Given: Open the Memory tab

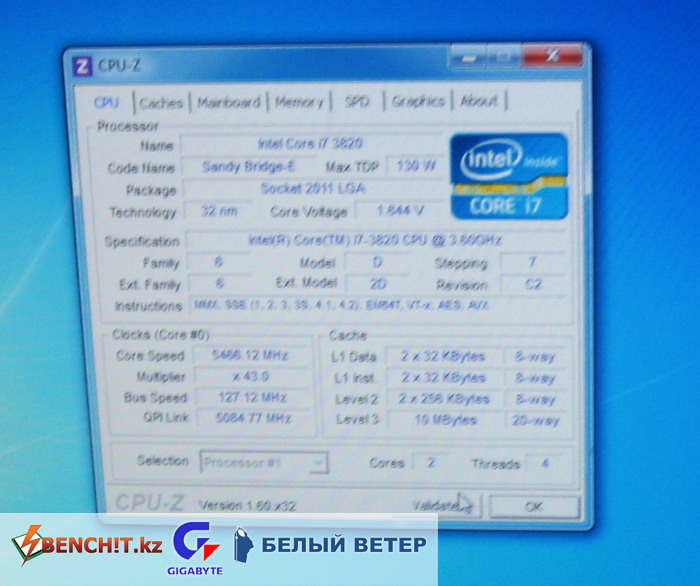Looking at the screenshot, I should pyautogui.click(x=299, y=102).
